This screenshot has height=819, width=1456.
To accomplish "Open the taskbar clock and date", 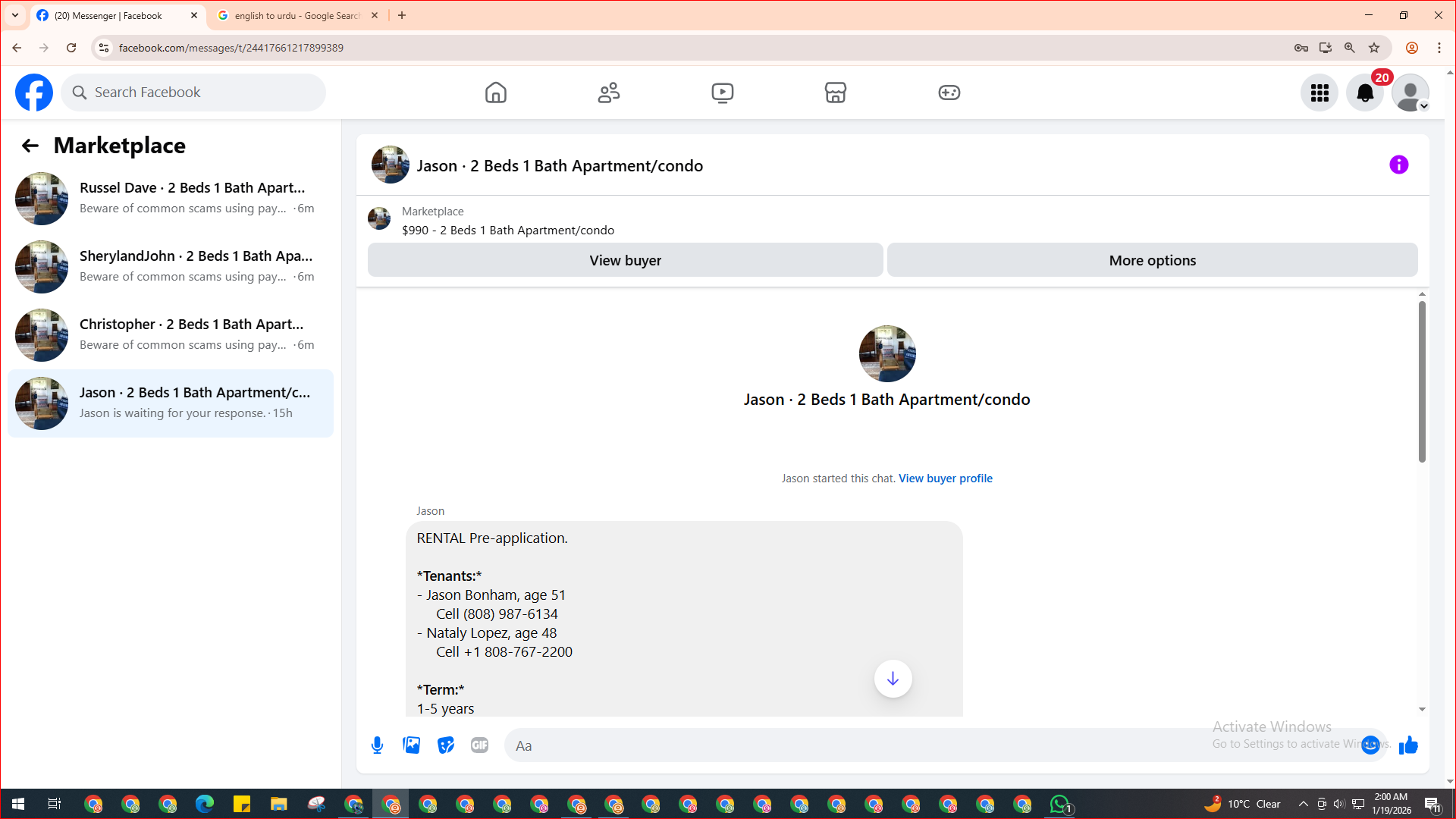I will (1392, 804).
